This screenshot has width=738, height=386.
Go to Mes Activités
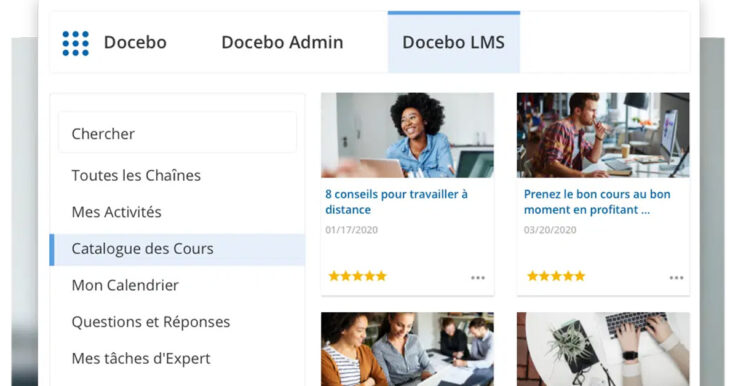pos(116,212)
